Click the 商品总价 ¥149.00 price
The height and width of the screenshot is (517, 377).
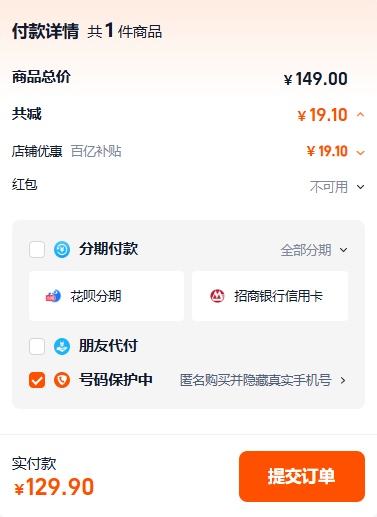(x=316, y=79)
